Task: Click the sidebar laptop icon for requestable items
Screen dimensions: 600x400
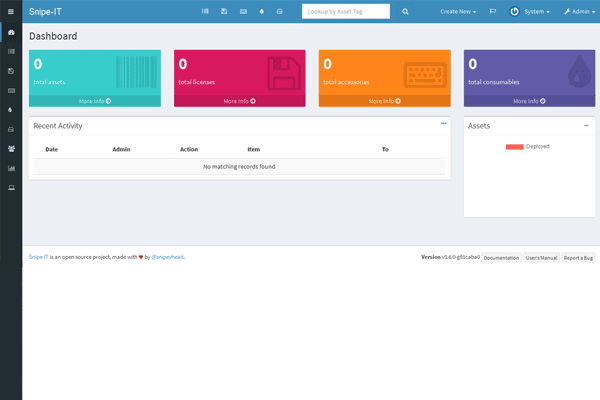Action: point(11,187)
